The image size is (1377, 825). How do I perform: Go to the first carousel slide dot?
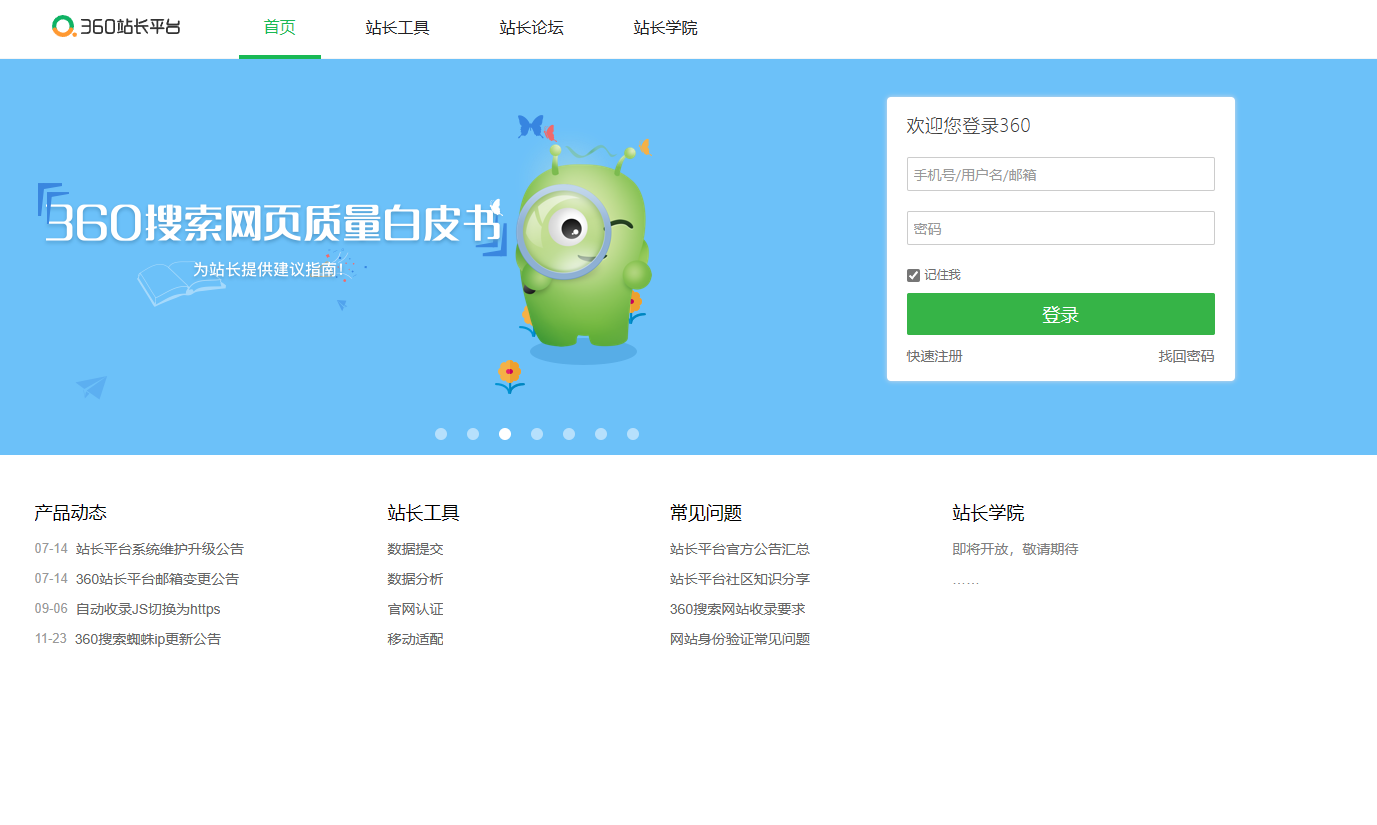441,434
